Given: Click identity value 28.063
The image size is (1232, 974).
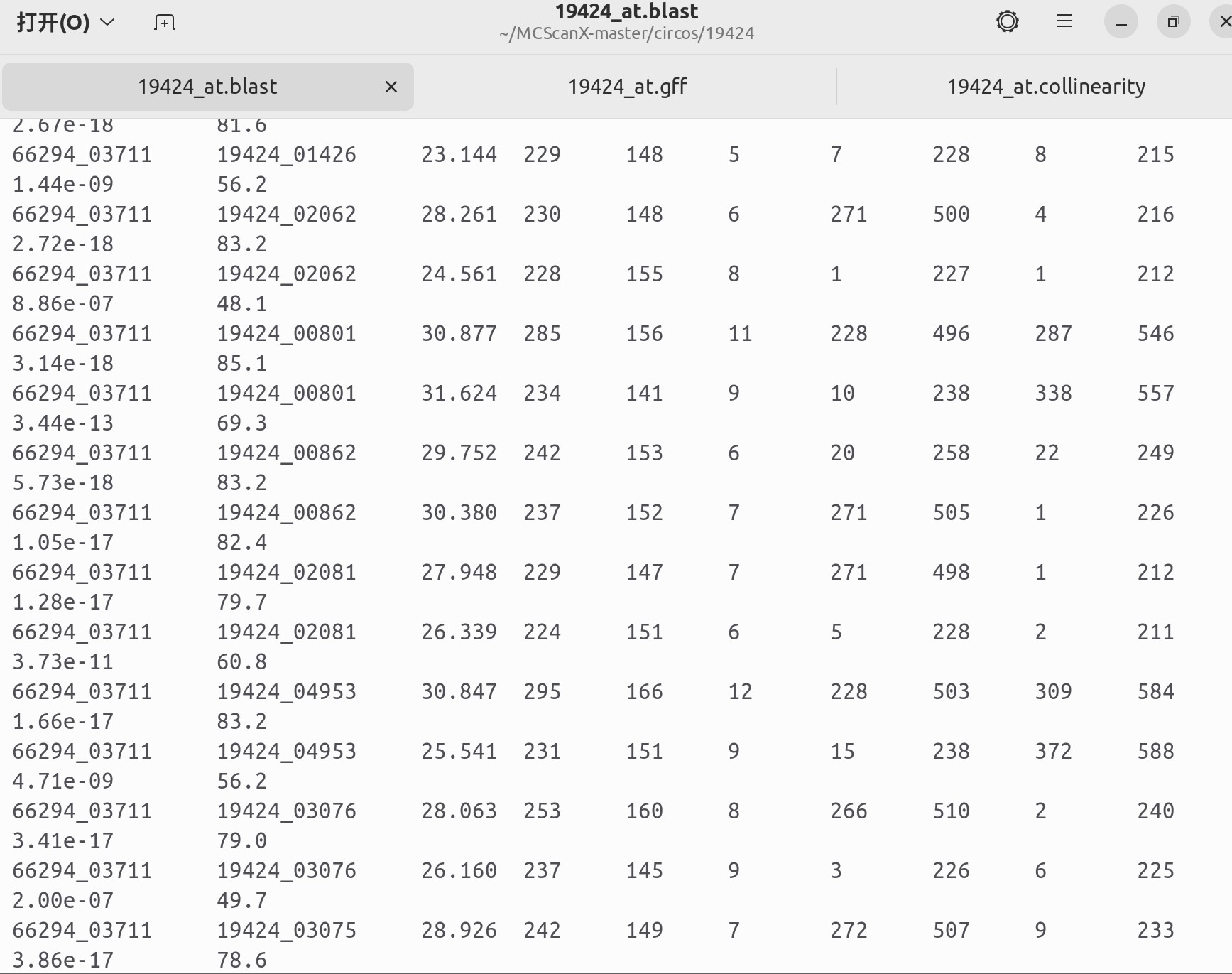Looking at the screenshot, I should (x=459, y=811).
